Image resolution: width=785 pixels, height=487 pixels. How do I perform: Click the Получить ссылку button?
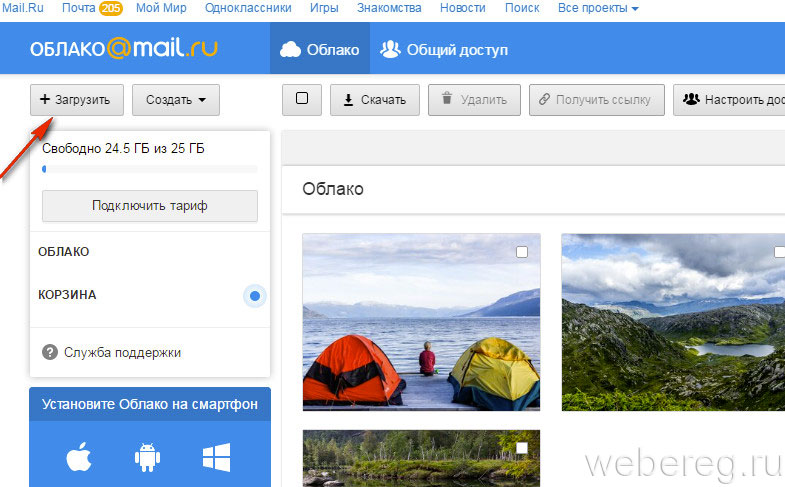(x=597, y=100)
